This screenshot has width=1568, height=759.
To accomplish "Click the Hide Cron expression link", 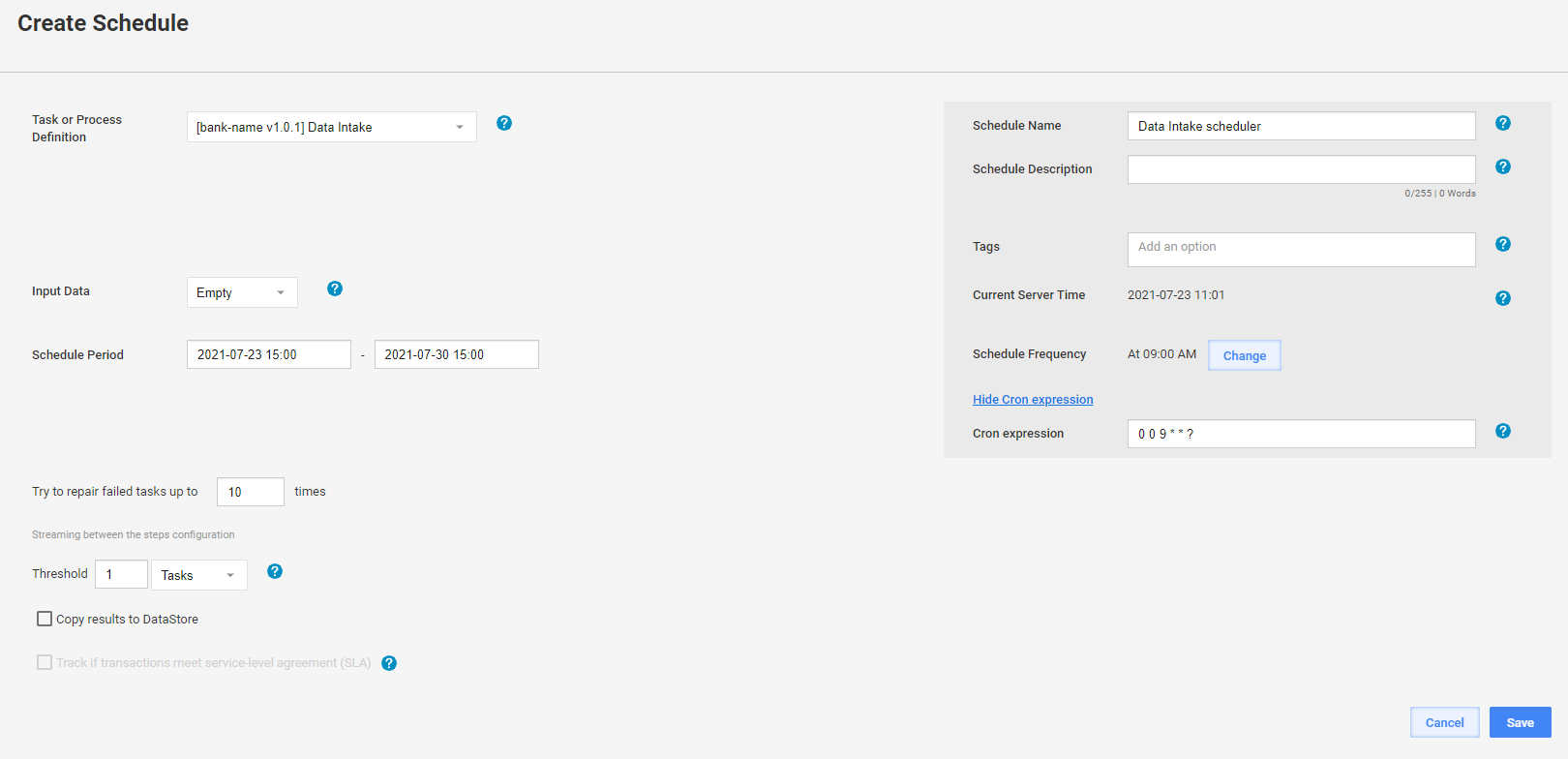I will point(1033,400).
